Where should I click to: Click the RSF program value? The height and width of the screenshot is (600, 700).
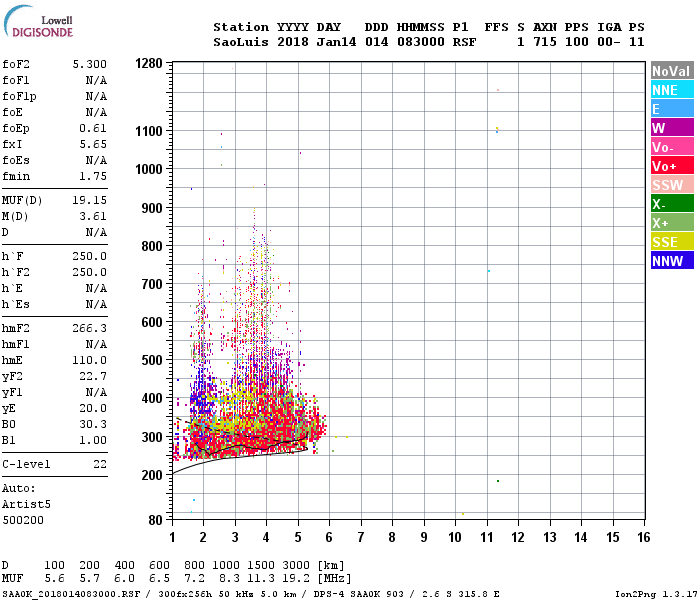coord(464,42)
